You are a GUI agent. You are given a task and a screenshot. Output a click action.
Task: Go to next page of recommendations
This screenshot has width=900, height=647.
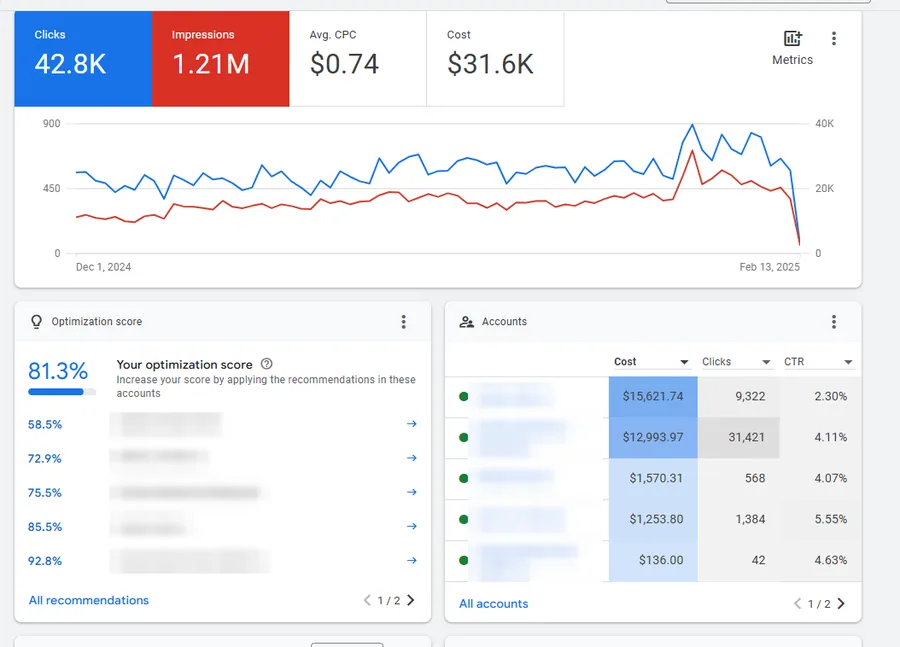point(410,600)
